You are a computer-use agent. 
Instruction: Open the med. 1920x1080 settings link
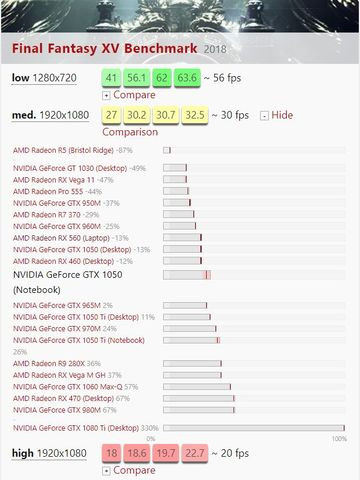click(x=50, y=115)
